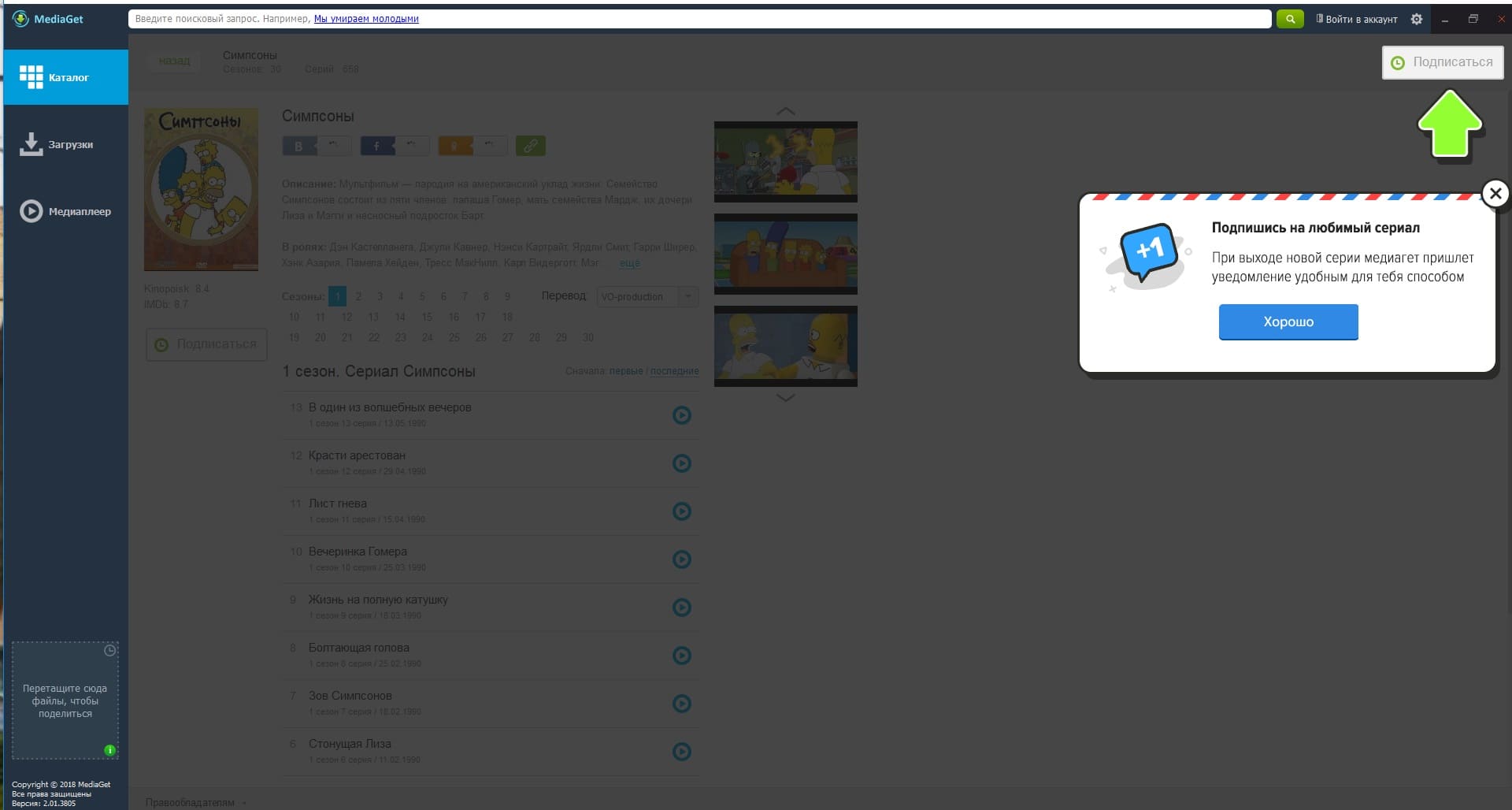Click the Перетащите сюда файлы drop zone
1512x810 pixels.
pos(65,700)
